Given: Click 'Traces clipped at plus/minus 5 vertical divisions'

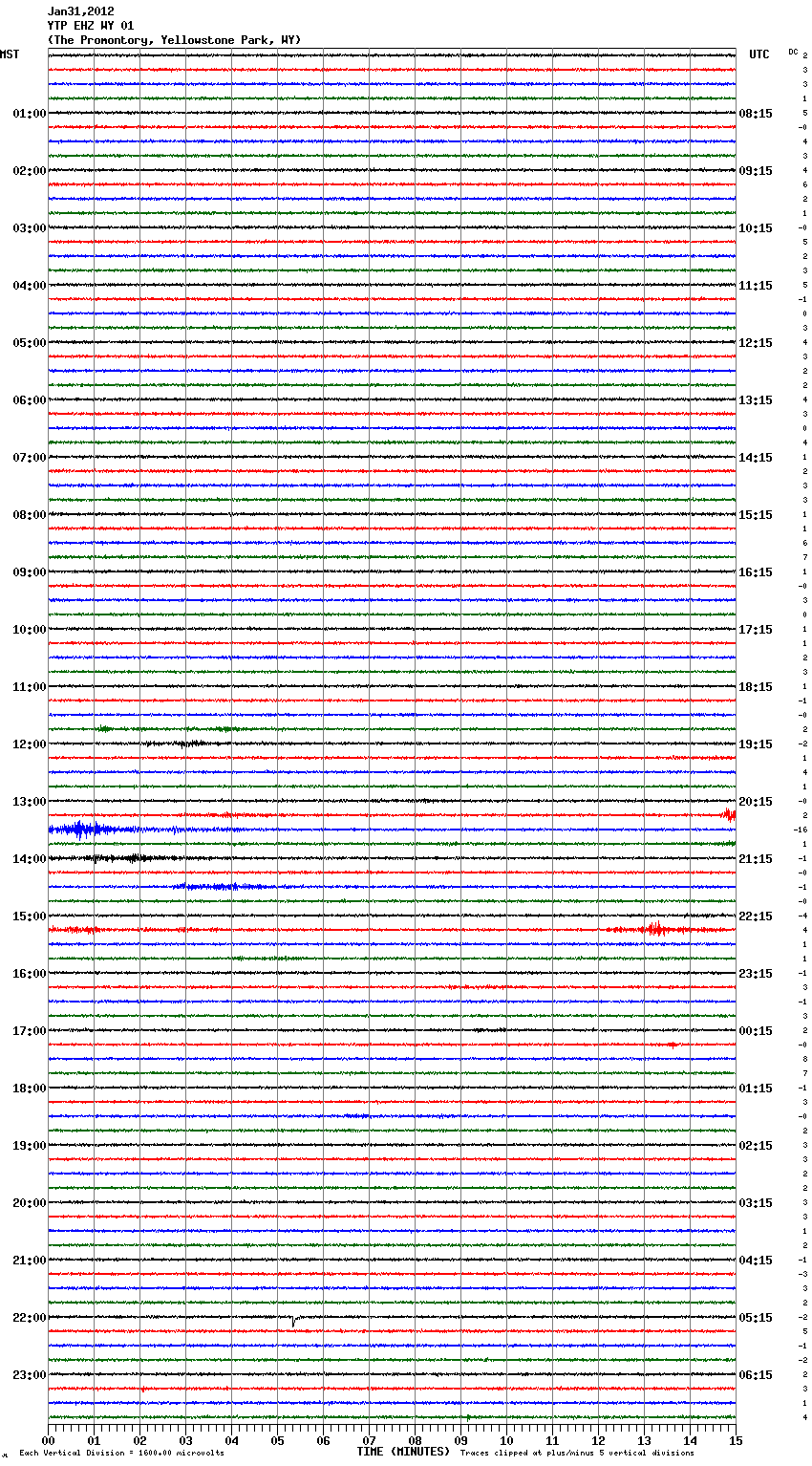Looking at the screenshot, I should click(577, 1454).
